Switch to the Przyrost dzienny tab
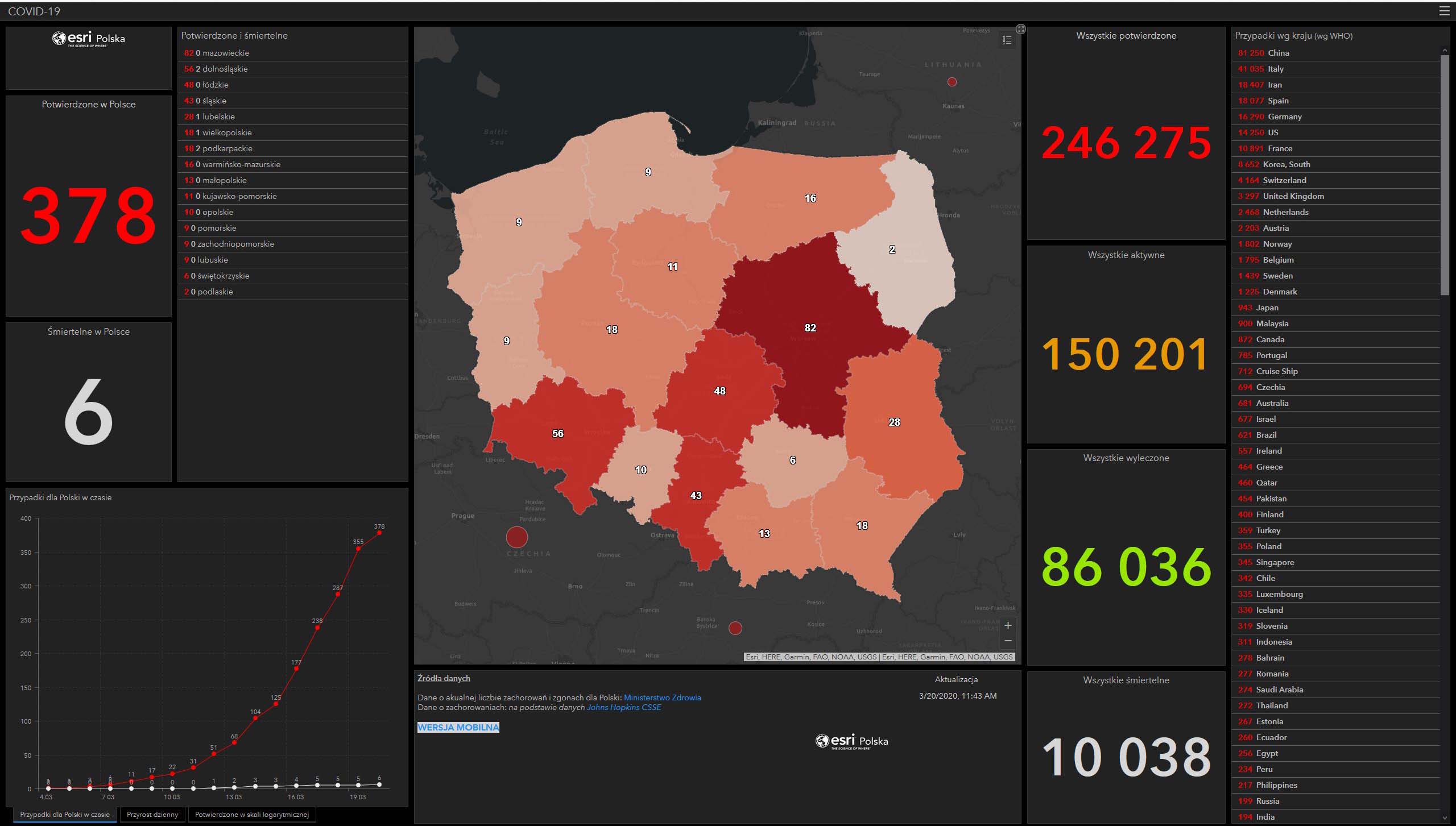 [x=152, y=815]
